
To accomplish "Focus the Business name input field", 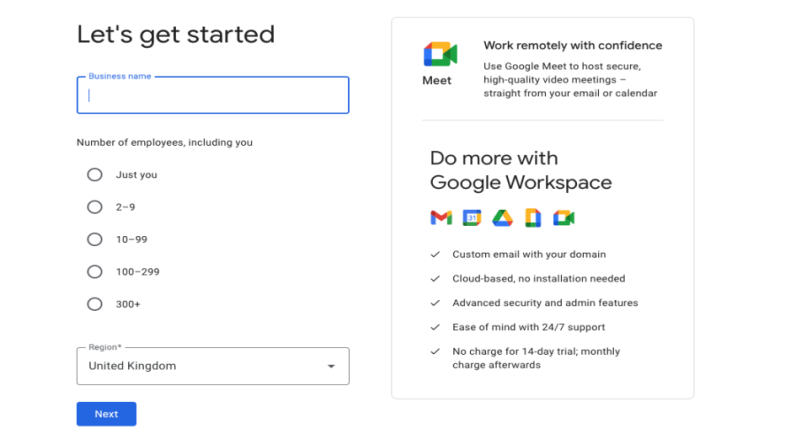I will pyautogui.click(x=213, y=95).
